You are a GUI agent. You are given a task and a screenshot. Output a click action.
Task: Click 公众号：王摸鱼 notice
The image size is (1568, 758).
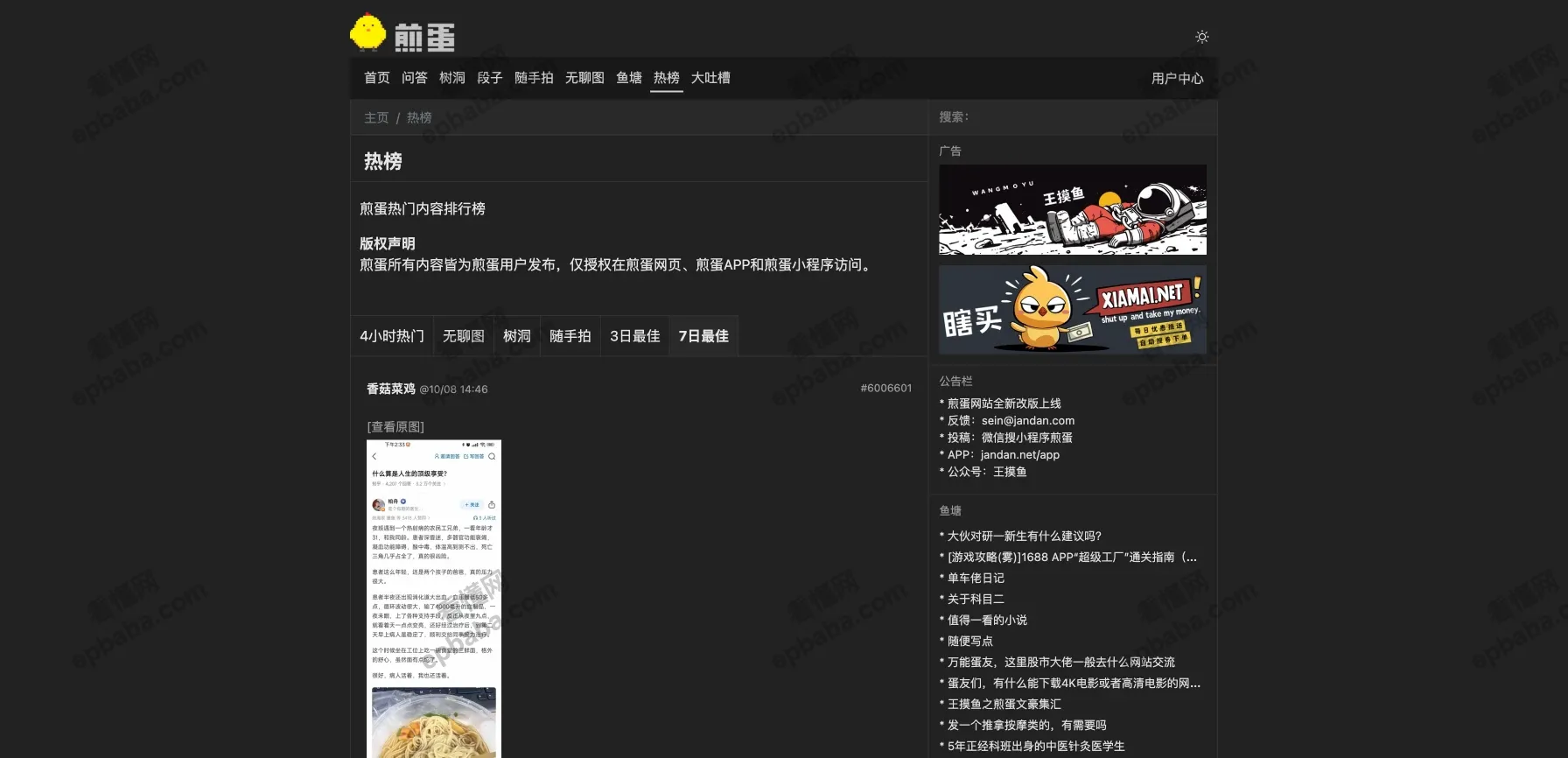[987, 472]
